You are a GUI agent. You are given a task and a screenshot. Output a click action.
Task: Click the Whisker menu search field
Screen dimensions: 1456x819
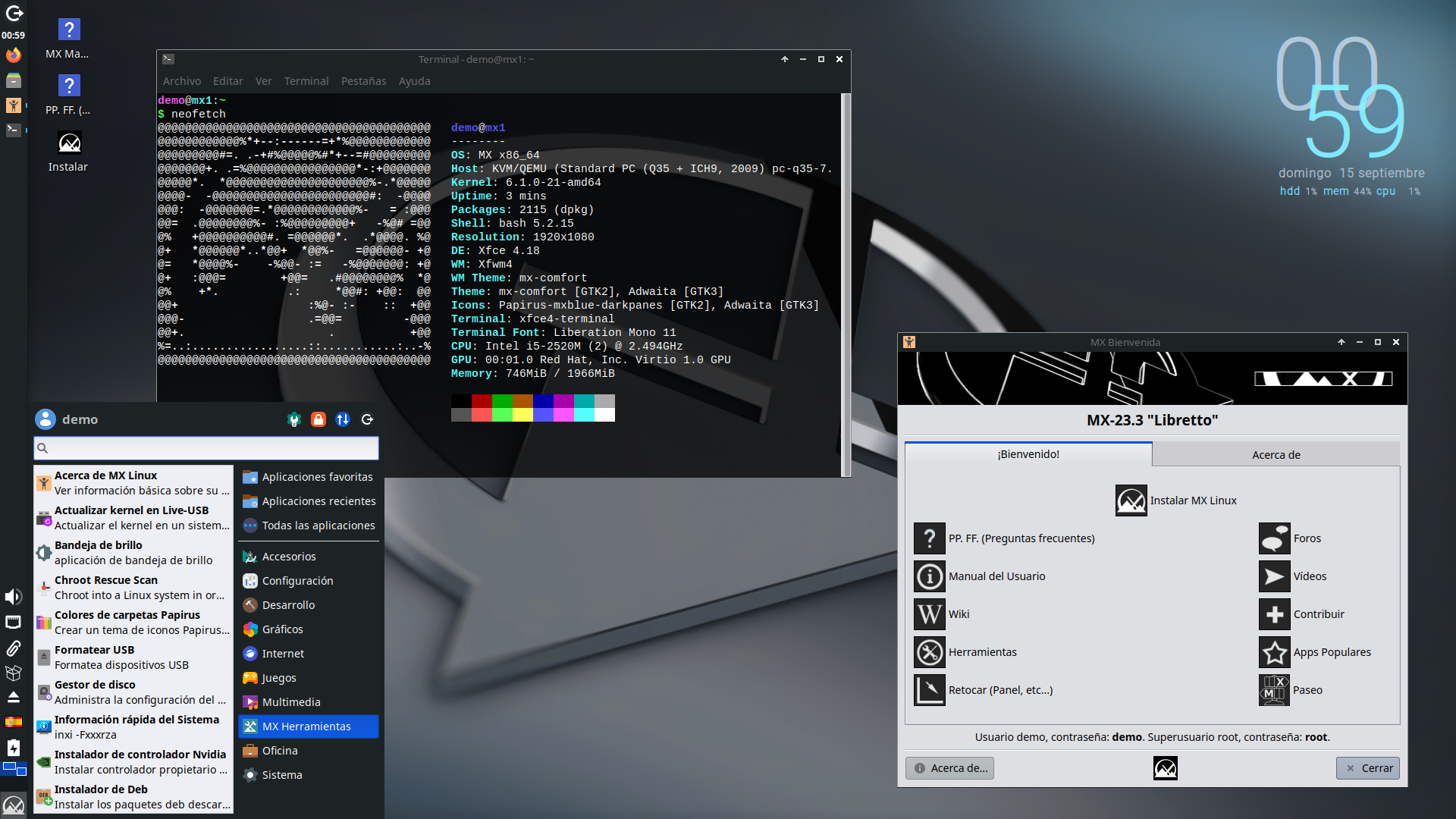pyautogui.click(x=206, y=448)
